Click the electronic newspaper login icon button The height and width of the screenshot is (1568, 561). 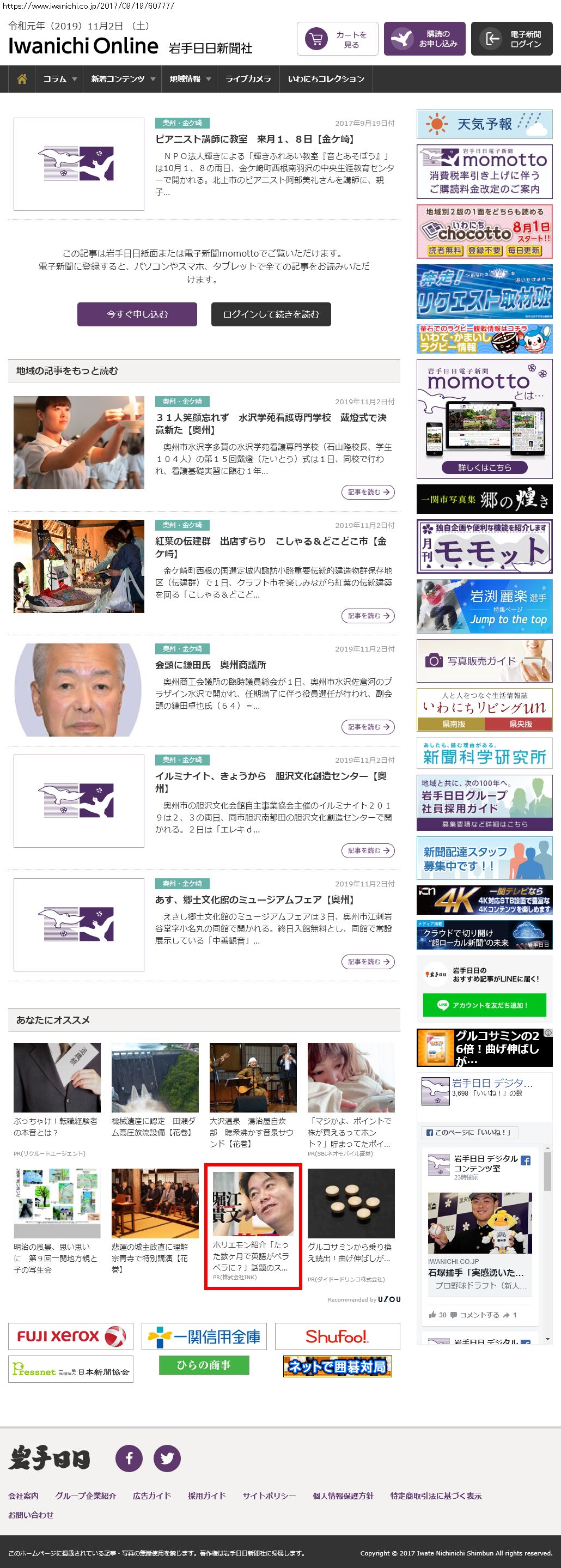pos(511,39)
